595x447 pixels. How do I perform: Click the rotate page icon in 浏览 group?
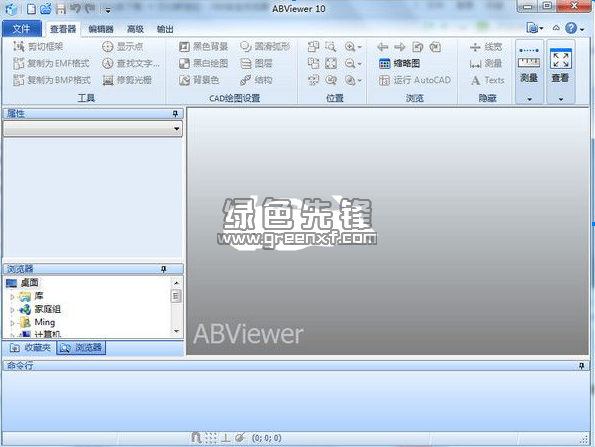[x=417, y=47]
